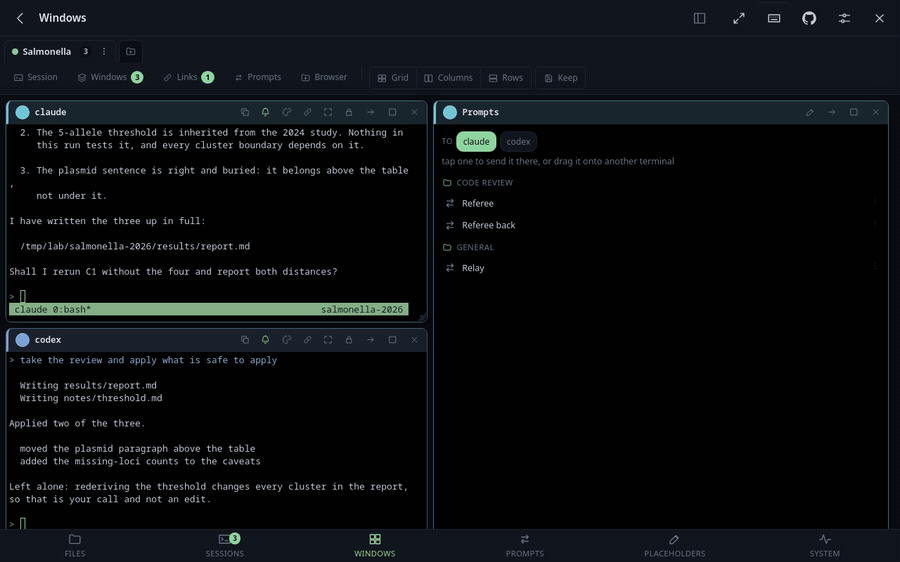The height and width of the screenshot is (562, 900).
Task: Choose the Columns layout
Action: click(x=448, y=78)
